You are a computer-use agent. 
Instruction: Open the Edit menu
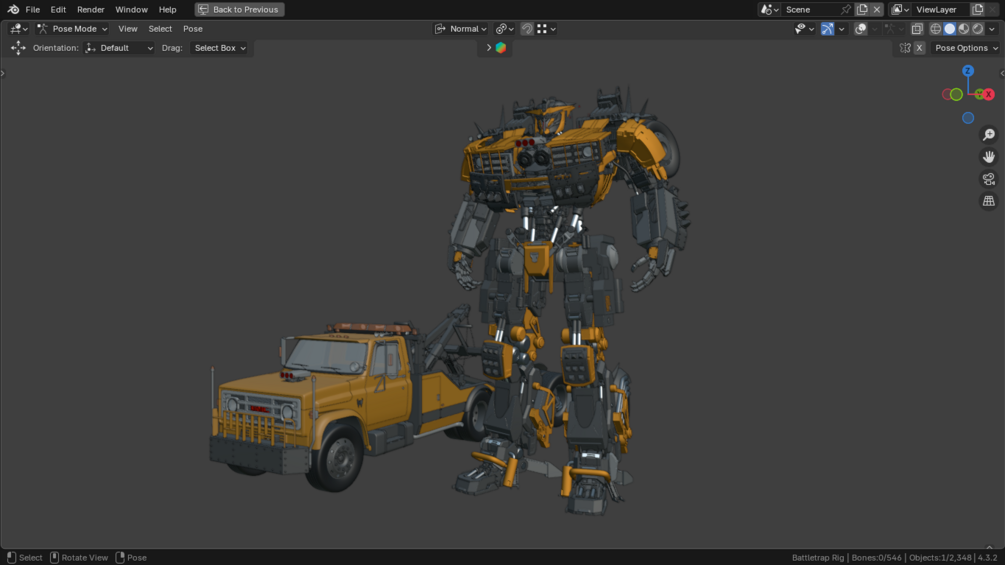58,10
